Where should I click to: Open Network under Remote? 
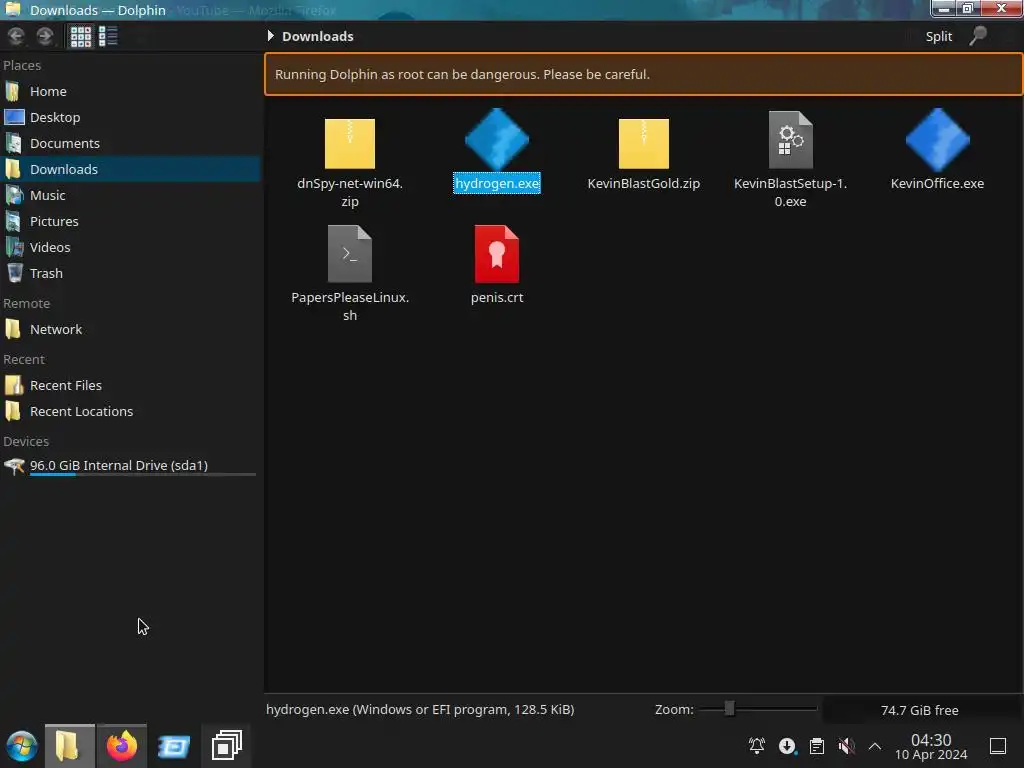tap(131, 330)
